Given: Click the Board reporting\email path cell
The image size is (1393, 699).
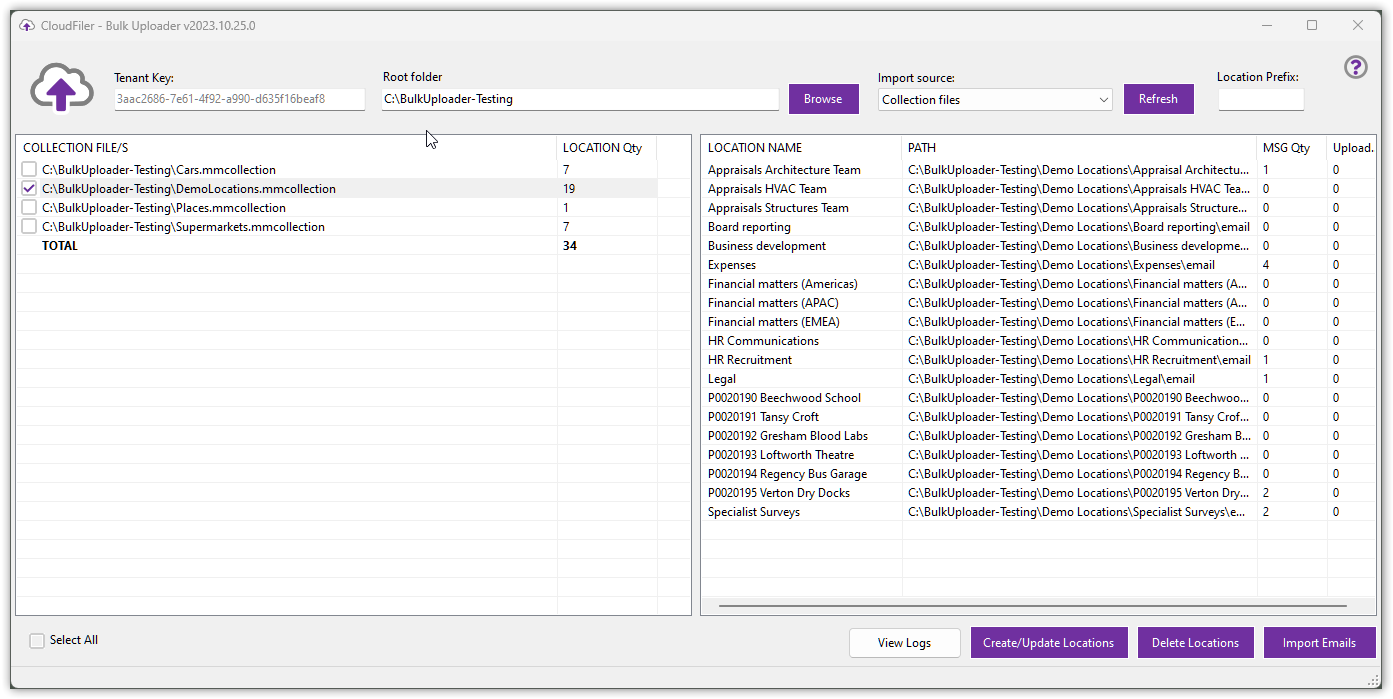Looking at the screenshot, I should point(1079,227).
